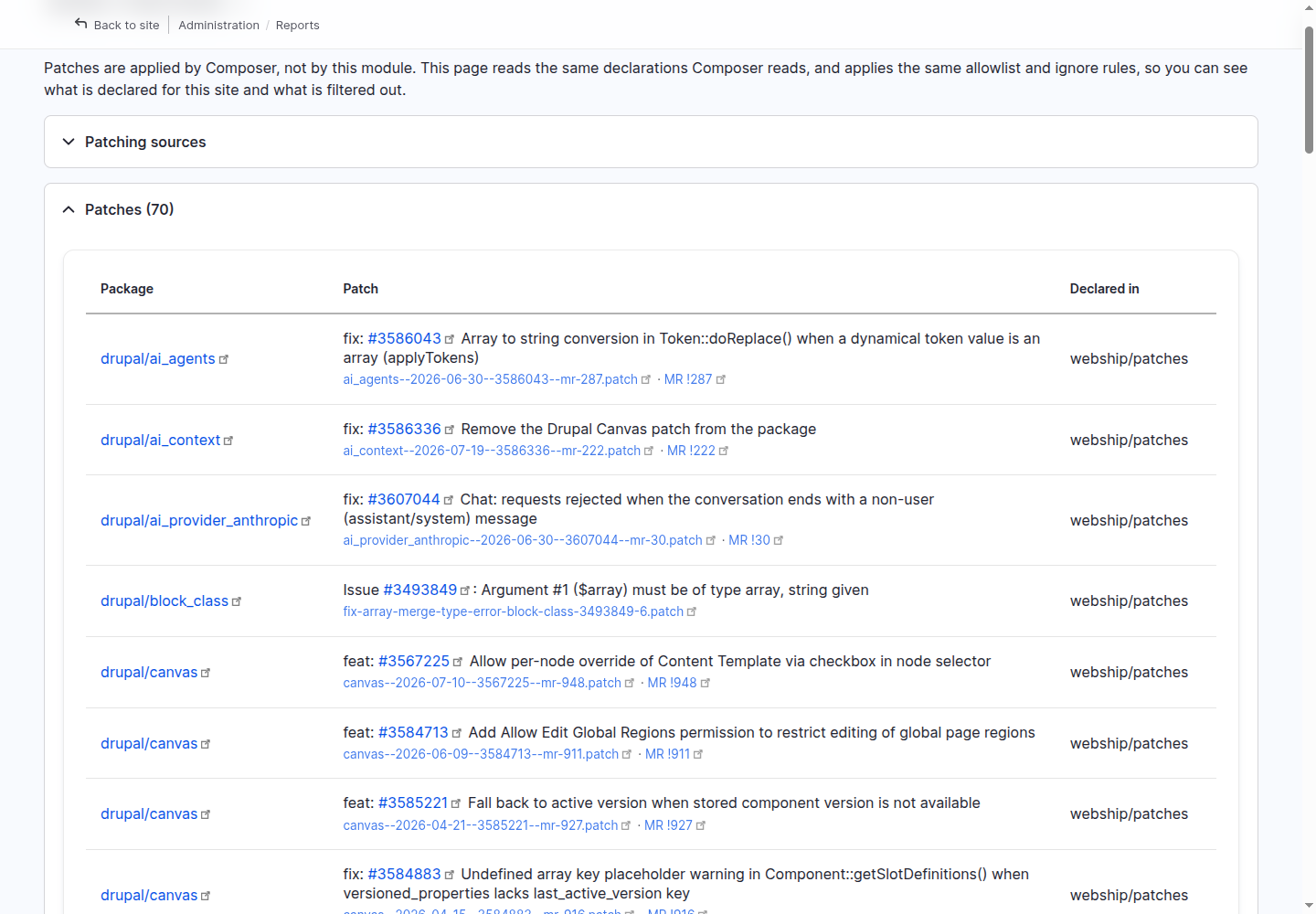This screenshot has height=914, width=1316.
Task: Open issue #3585221 link
Action: [x=413, y=802]
